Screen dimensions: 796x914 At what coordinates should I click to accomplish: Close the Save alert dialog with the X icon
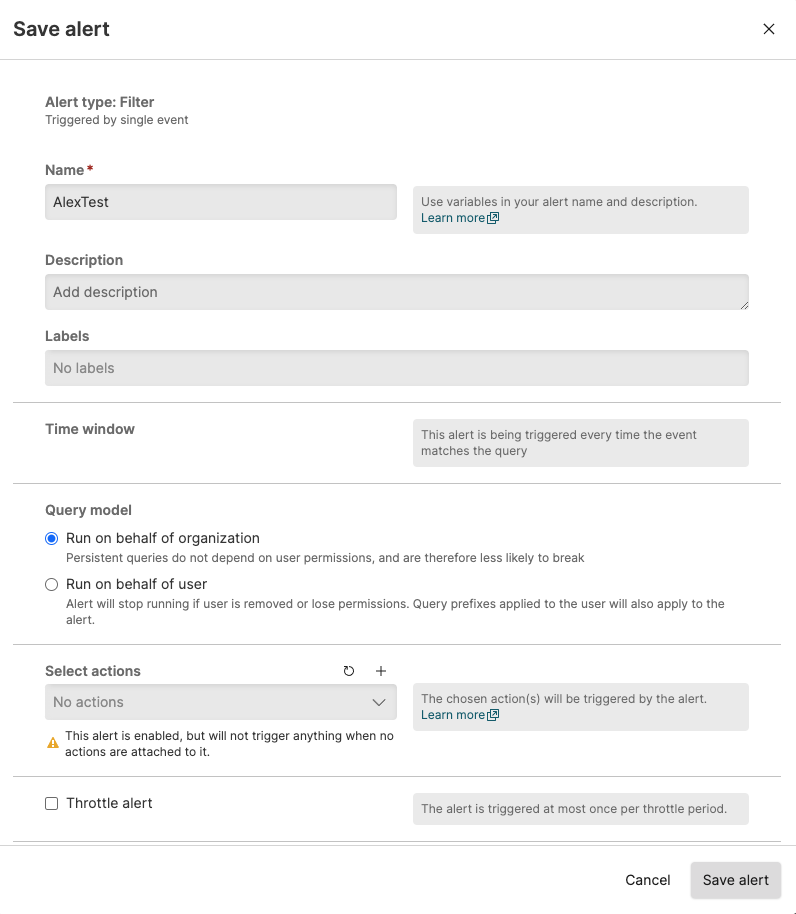tap(768, 29)
